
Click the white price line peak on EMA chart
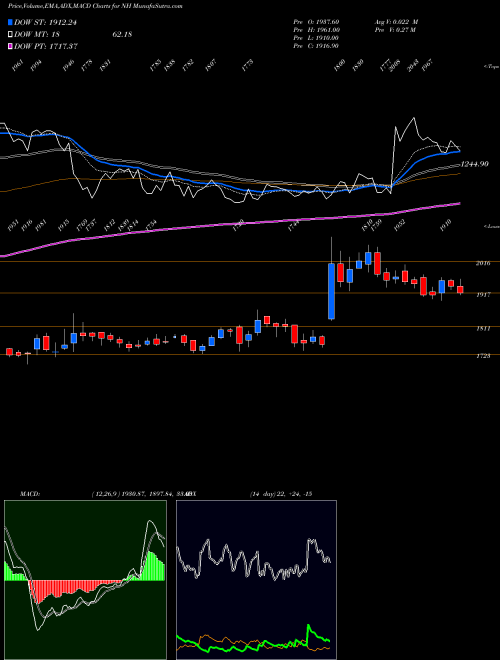click(414, 118)
